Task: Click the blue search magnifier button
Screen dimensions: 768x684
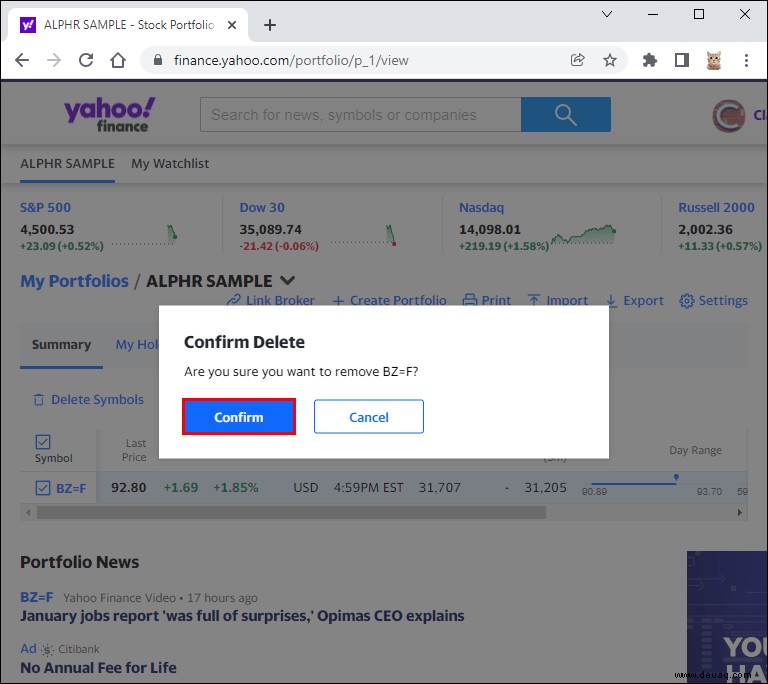Action: (566, 115)
